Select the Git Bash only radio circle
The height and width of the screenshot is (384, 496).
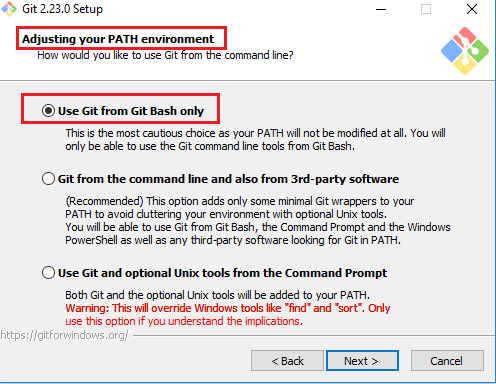pyautogui.click(x=48, y=110)
